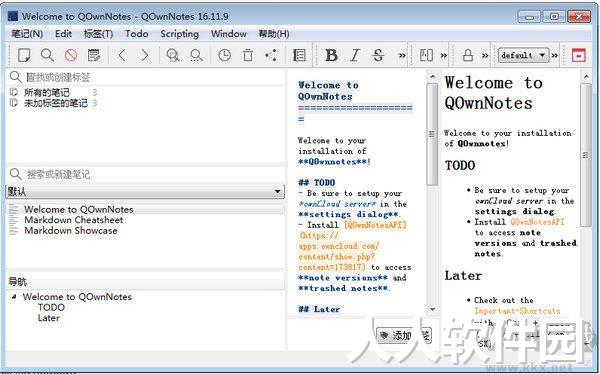Open the Scripting menu
The height and width of the screenshot is (374, 600).
pyautogui.click(x=179, y=34)
